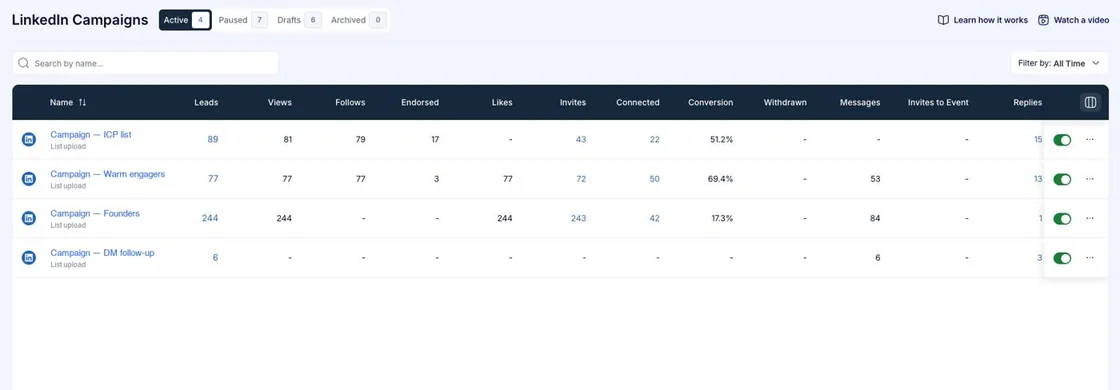The image size is (1120, 390).
Task: View the 89 leads of ICP list
Action: point(213,139)
